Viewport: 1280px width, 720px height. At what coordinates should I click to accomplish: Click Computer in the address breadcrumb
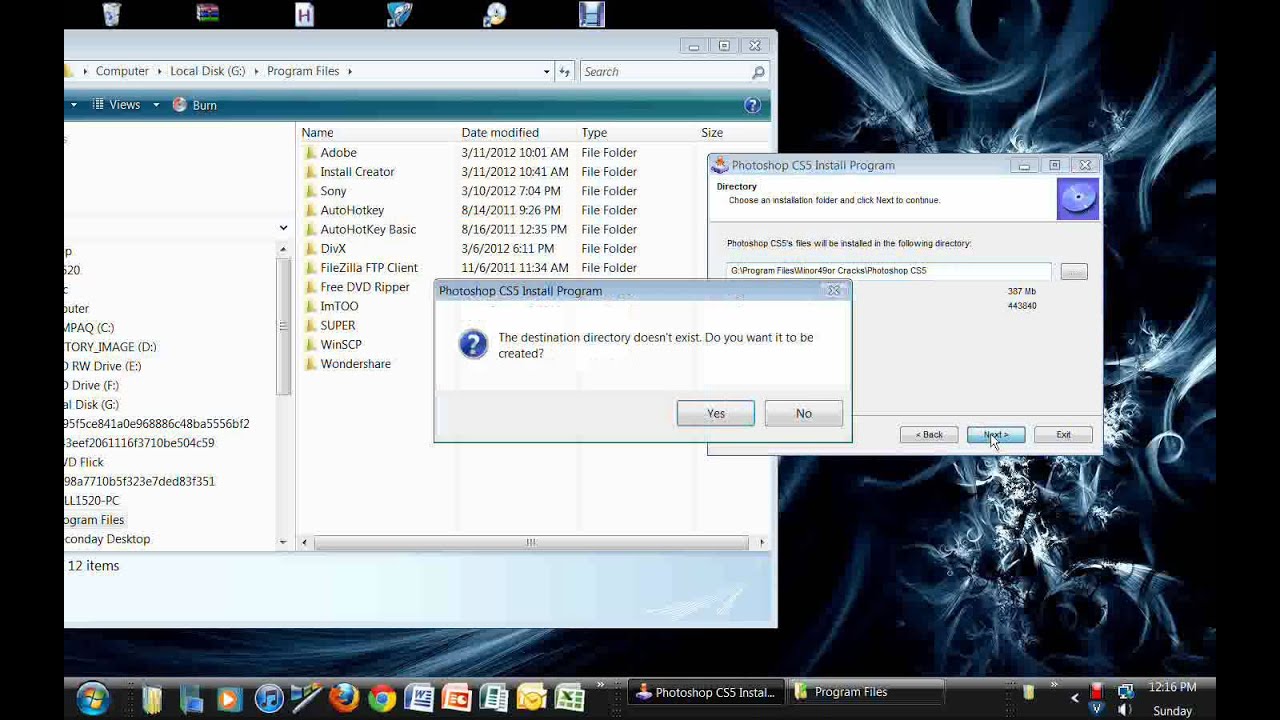(122, 71)
